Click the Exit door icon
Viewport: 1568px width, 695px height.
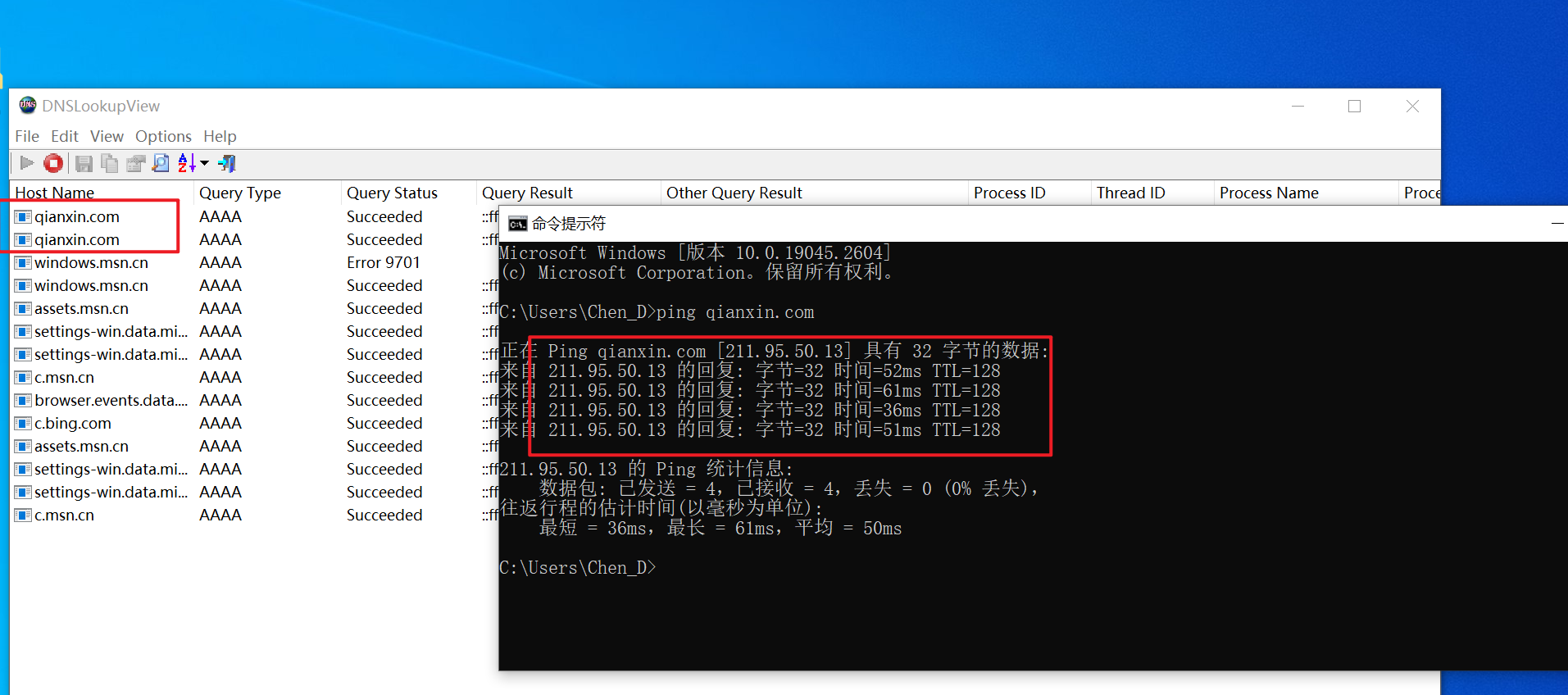click(227, 164)
